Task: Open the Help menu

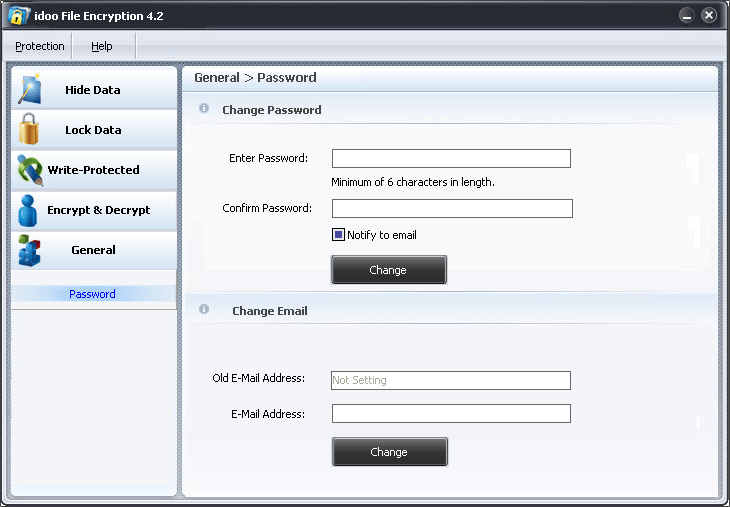Action: pyautogui.click(x=101, y=46)
